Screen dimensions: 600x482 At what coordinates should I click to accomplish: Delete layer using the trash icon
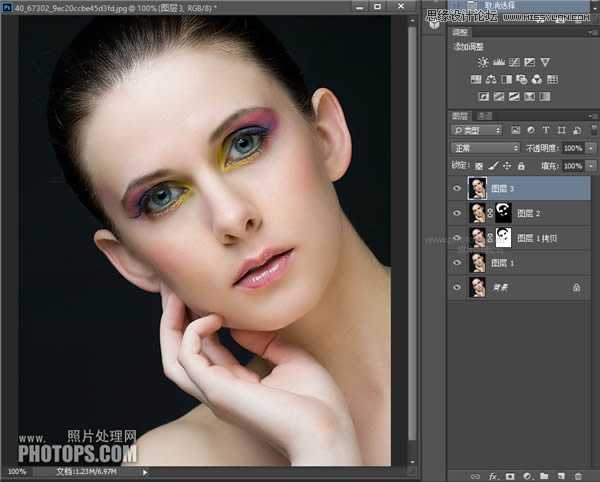[577, 475]
